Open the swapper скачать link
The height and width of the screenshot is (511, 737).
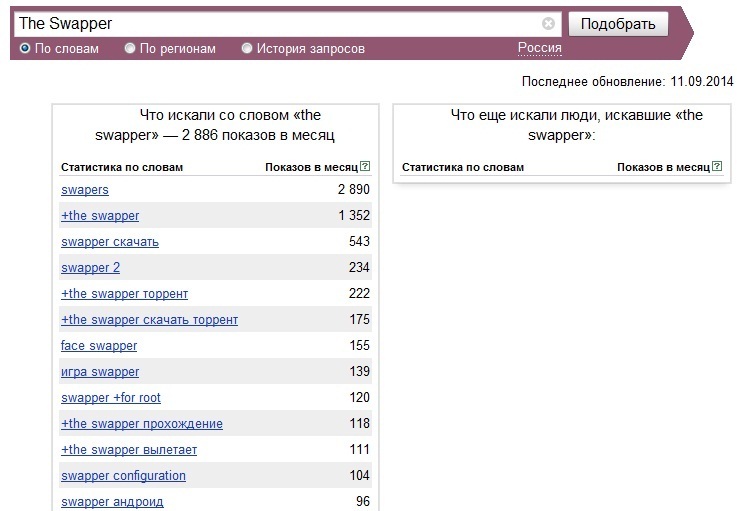[110, 242]
